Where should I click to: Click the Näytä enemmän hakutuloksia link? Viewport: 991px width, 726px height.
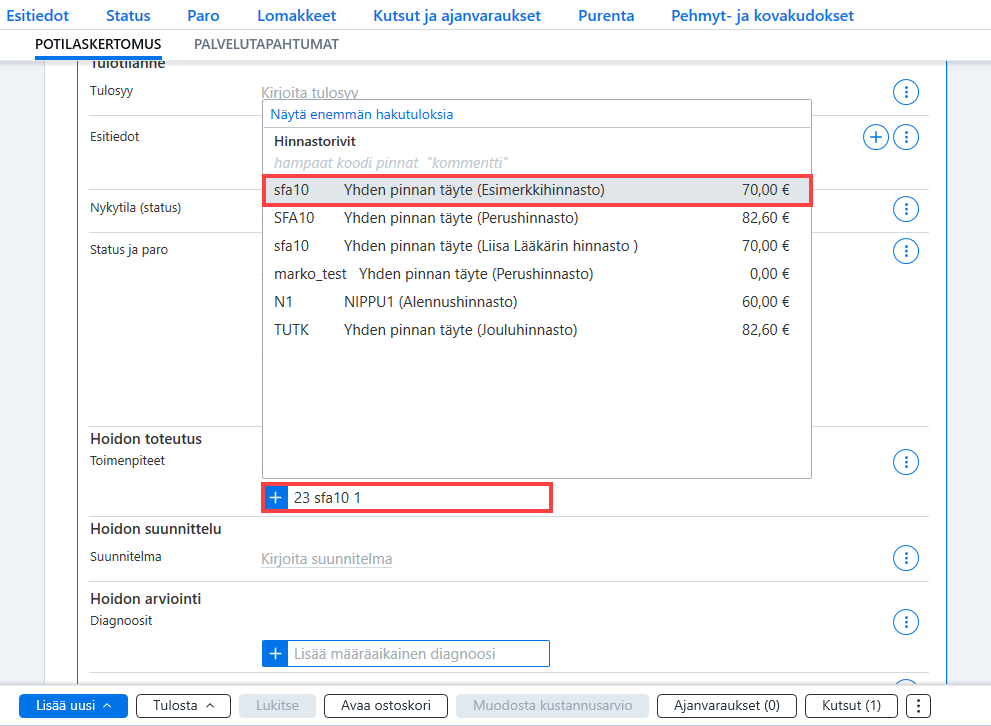point(362,114)
